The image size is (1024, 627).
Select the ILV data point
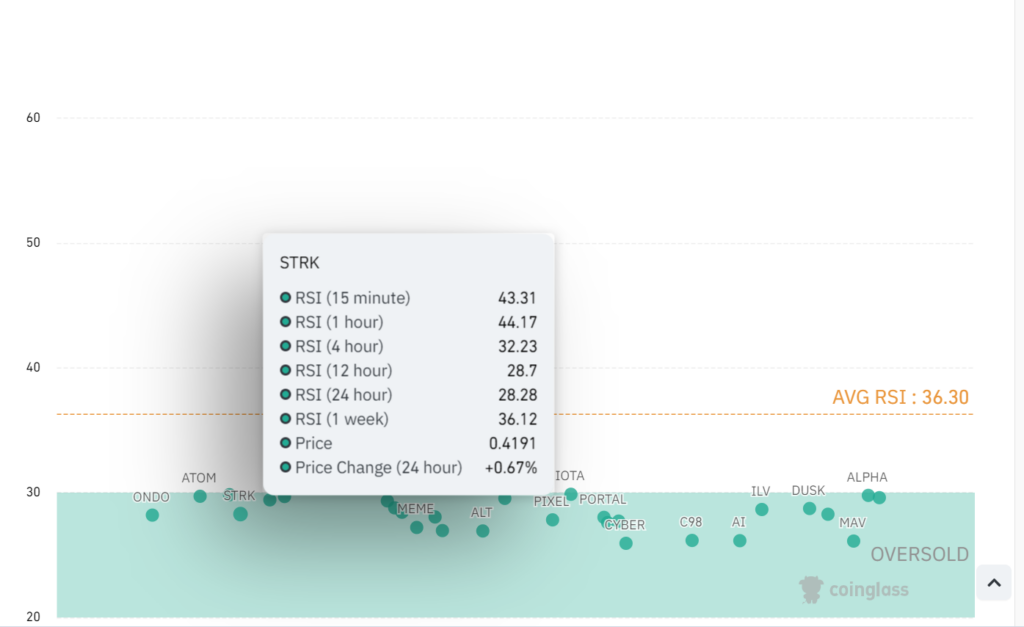(x=762, y=509)
